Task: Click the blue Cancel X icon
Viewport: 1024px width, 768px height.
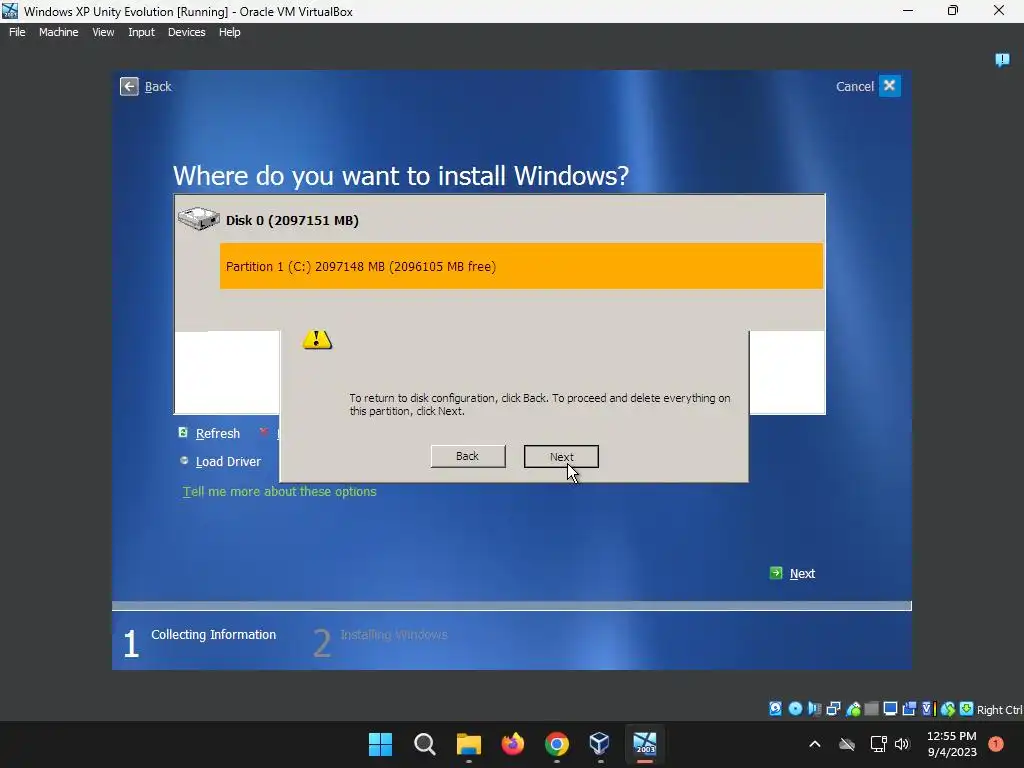Action: (889, 86)
